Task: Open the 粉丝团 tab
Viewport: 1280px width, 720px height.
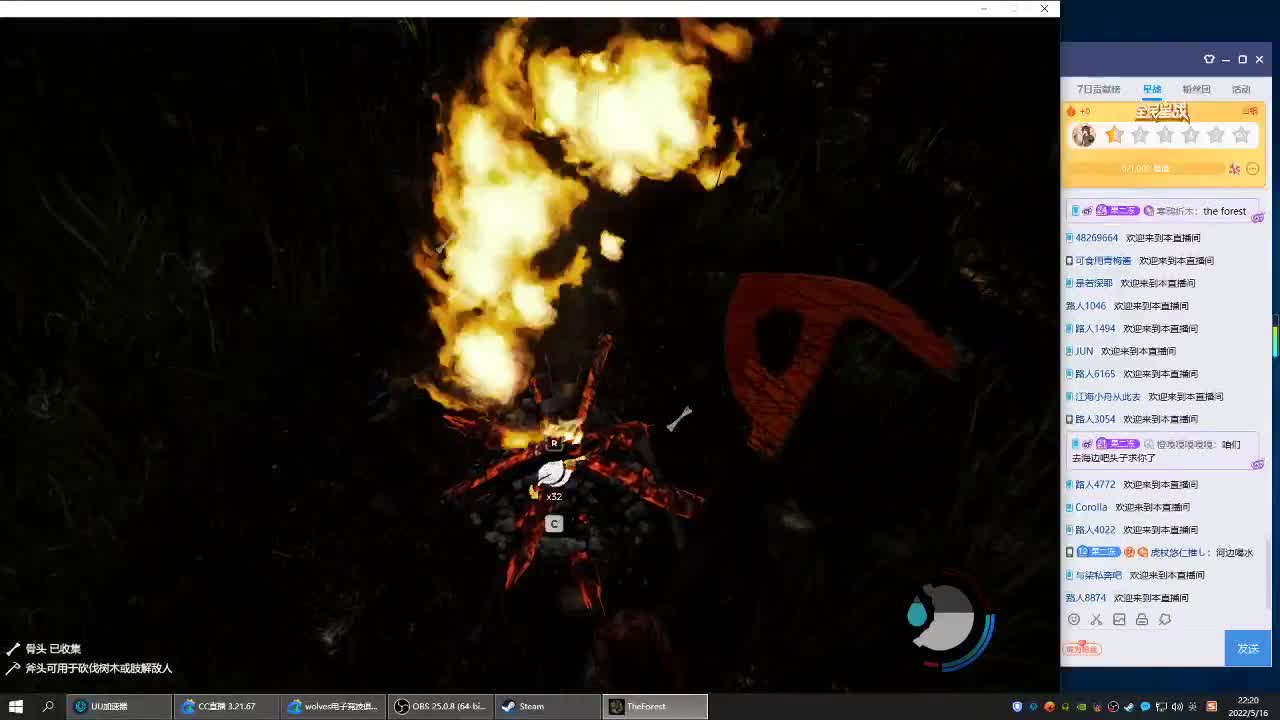Action: click(x=1196, y=89)
